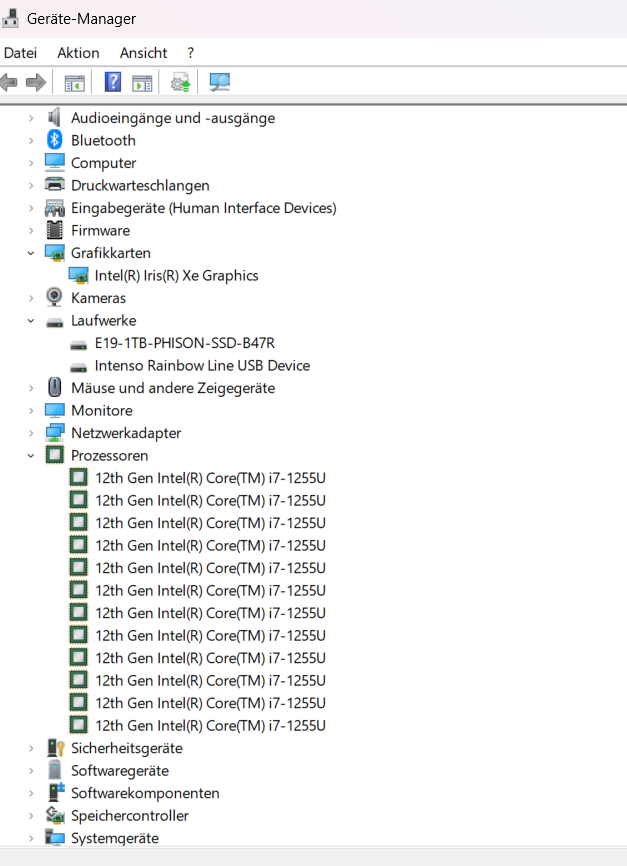Viewport: 627px width, 866px height.
Task: Click the Speichercontroller icon
Action: pyautogui.click(x=55, y=815)
